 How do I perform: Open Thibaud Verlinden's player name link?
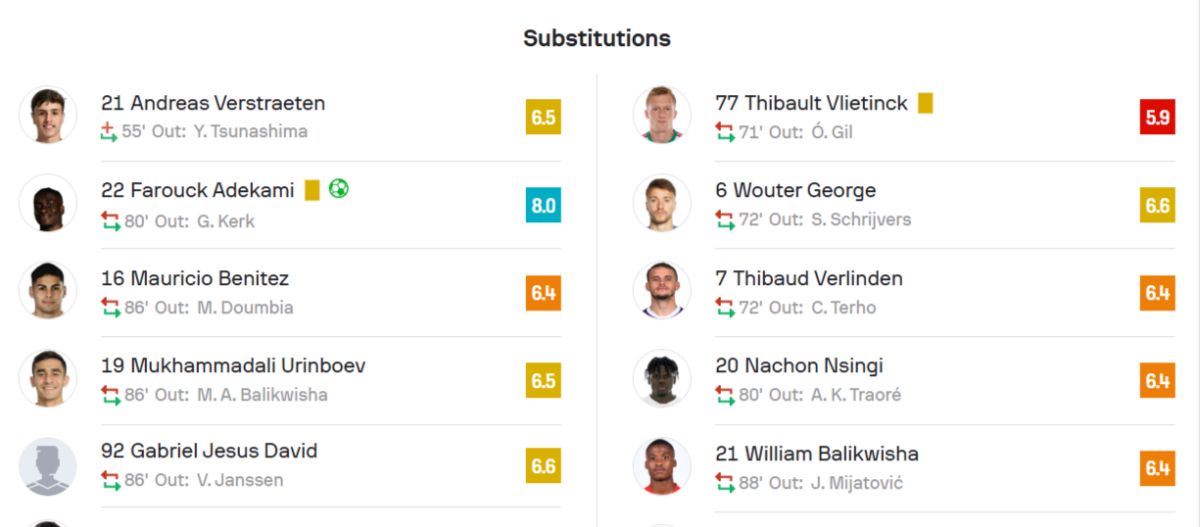(x=809, y=278)
